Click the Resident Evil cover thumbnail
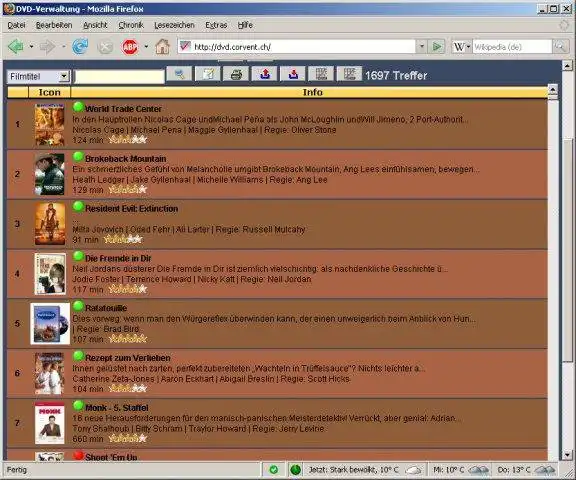Screen dimensions: 576x480 click(50, 224)
